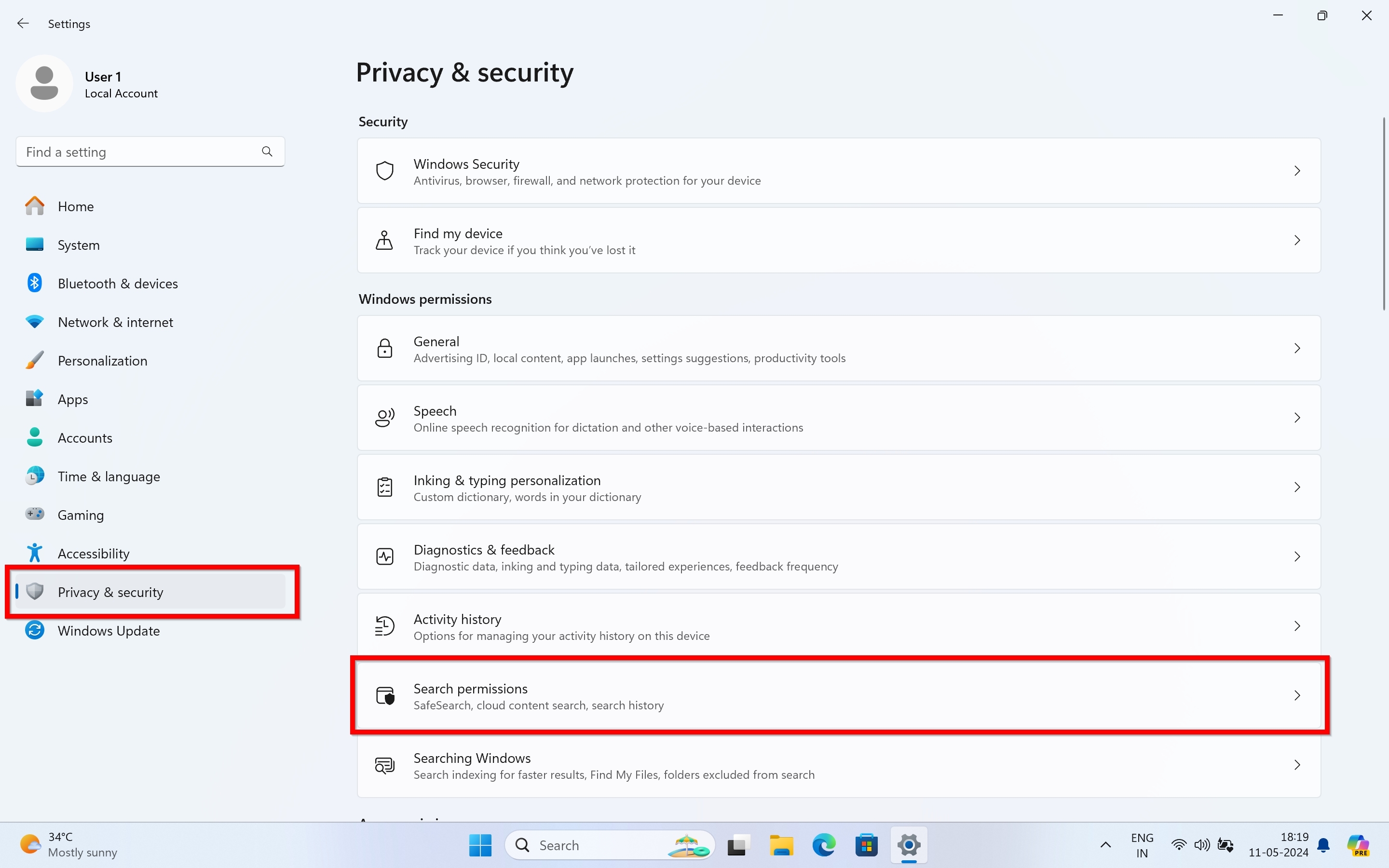Click the search magnifier in Find a setting
Viewport: 1389px width, 868px height.
point(267,151)
